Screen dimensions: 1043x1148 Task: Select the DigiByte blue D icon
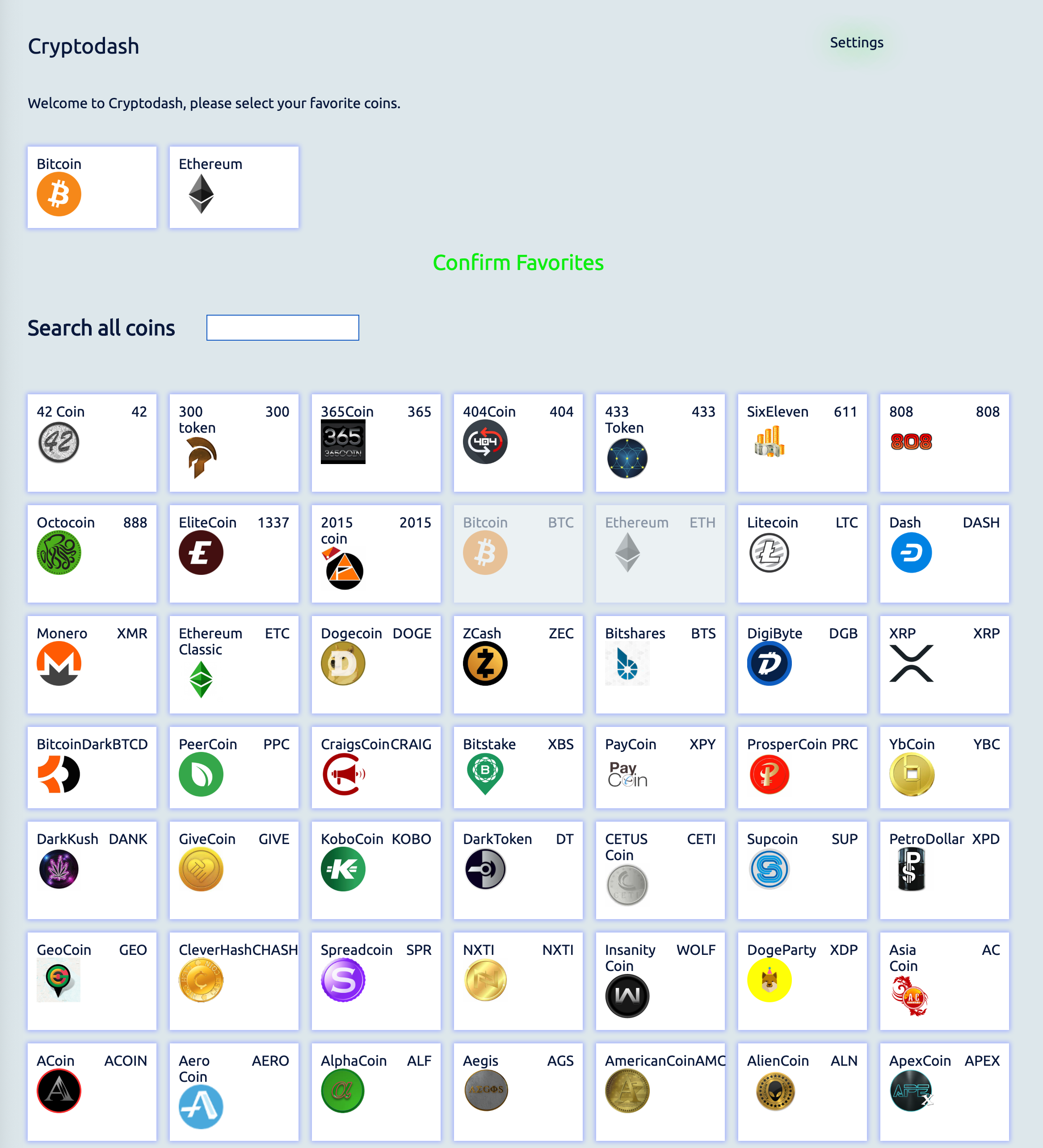coord(769,663)
